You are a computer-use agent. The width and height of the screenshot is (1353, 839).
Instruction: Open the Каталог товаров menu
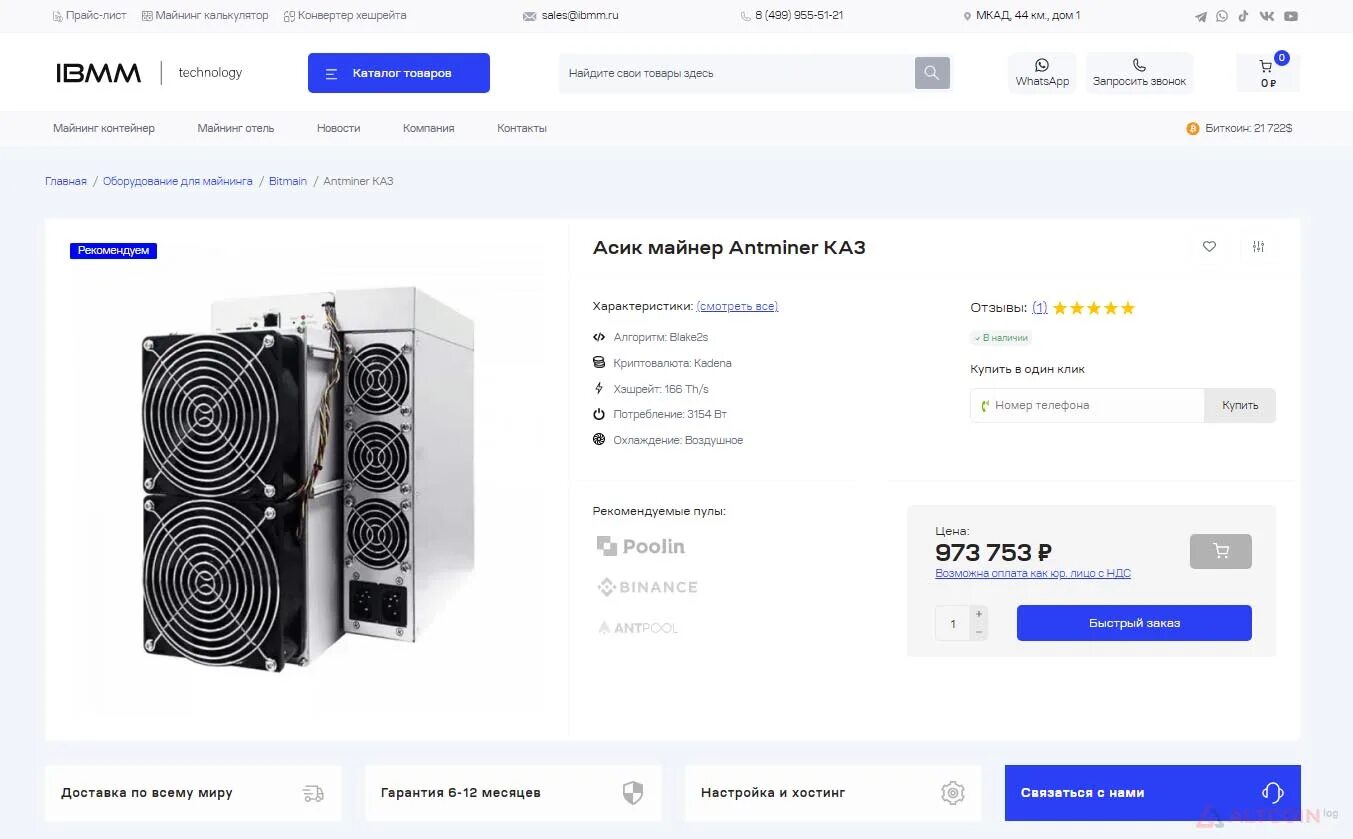[398, 73]
